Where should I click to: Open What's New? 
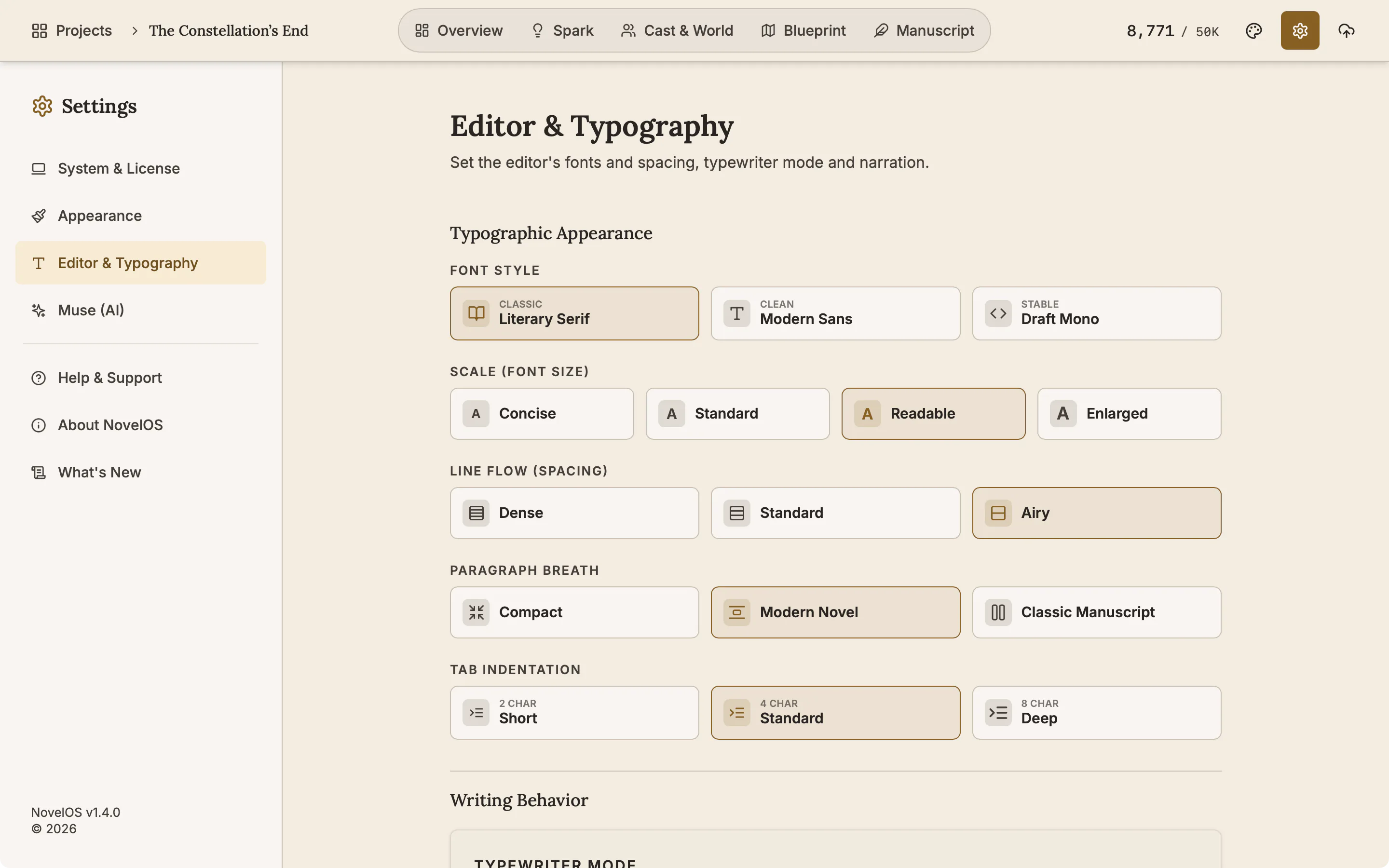click(x=141, y=472)
